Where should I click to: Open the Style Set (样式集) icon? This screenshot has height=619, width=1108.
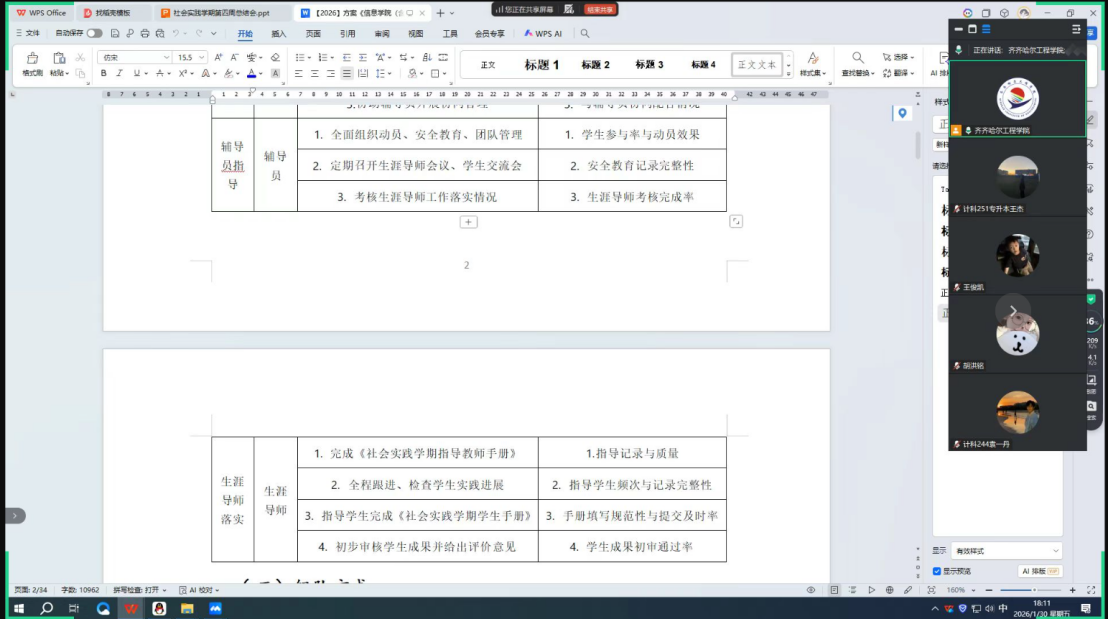point(812,64)
